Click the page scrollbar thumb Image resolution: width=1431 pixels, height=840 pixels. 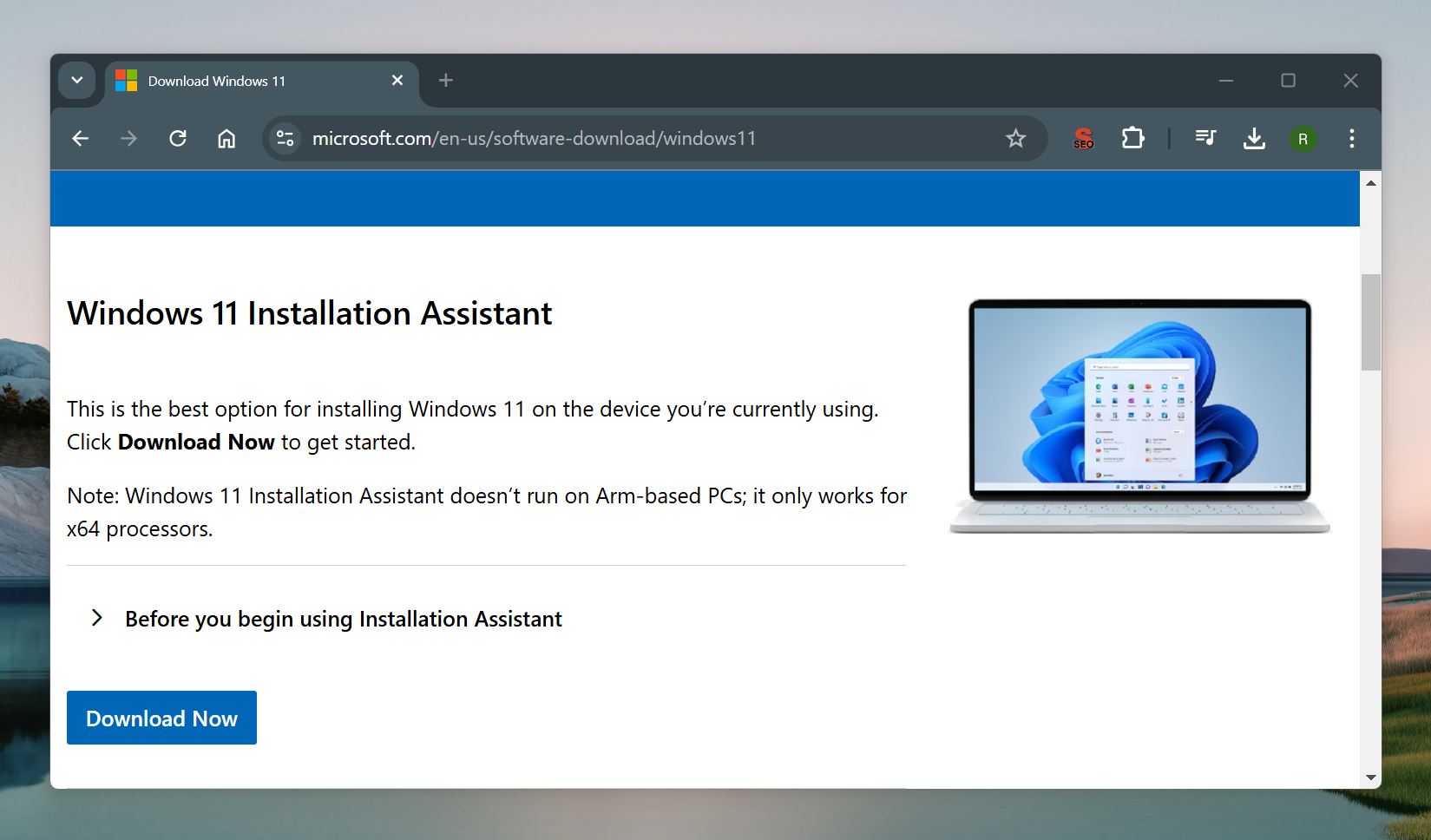(1370, 322)
